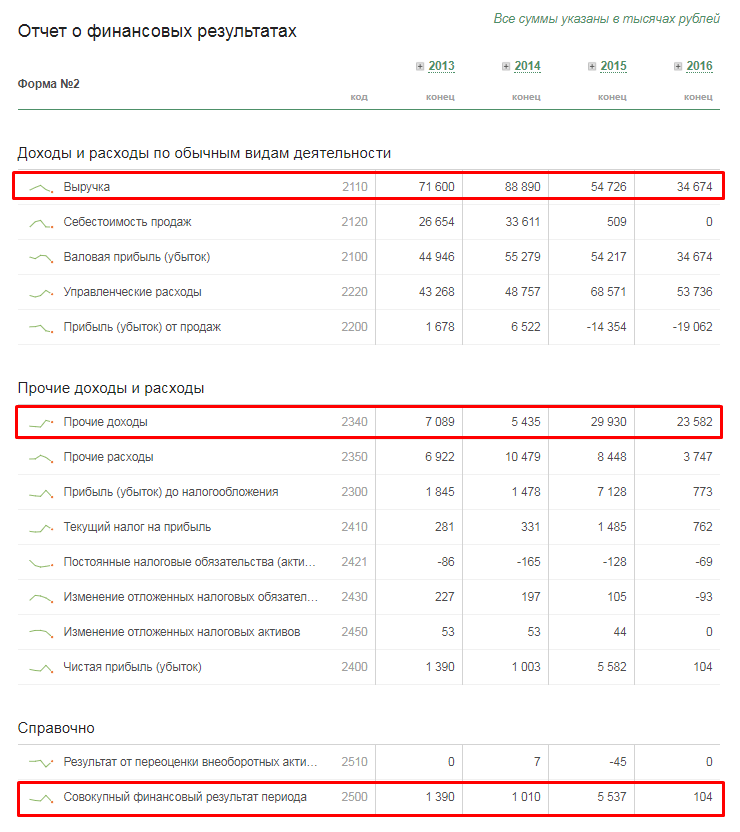
Task: Expand the 2013 column with plus icon
Action: (x=420, y=66)
